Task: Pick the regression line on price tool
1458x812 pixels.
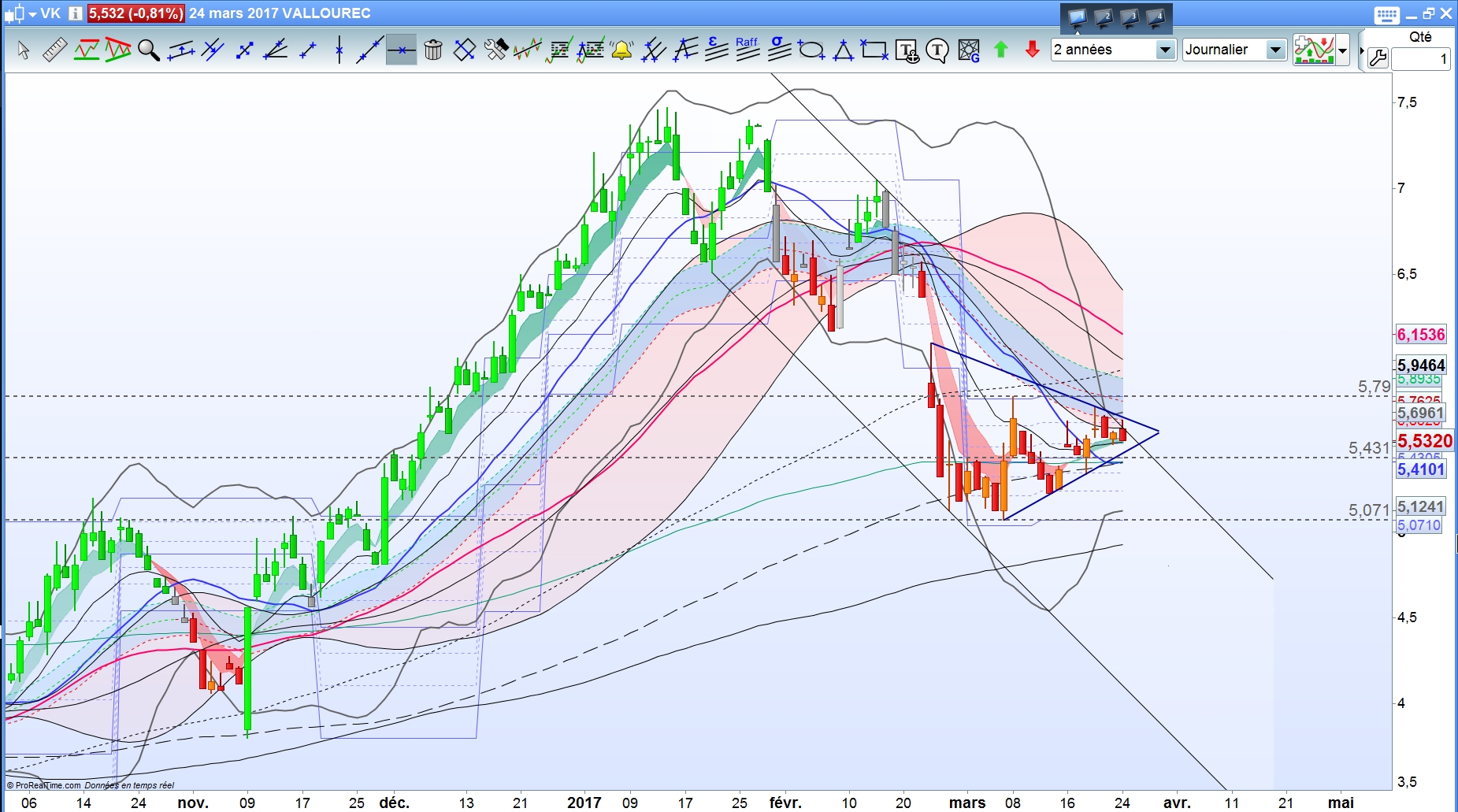Action: pos(527,50)
